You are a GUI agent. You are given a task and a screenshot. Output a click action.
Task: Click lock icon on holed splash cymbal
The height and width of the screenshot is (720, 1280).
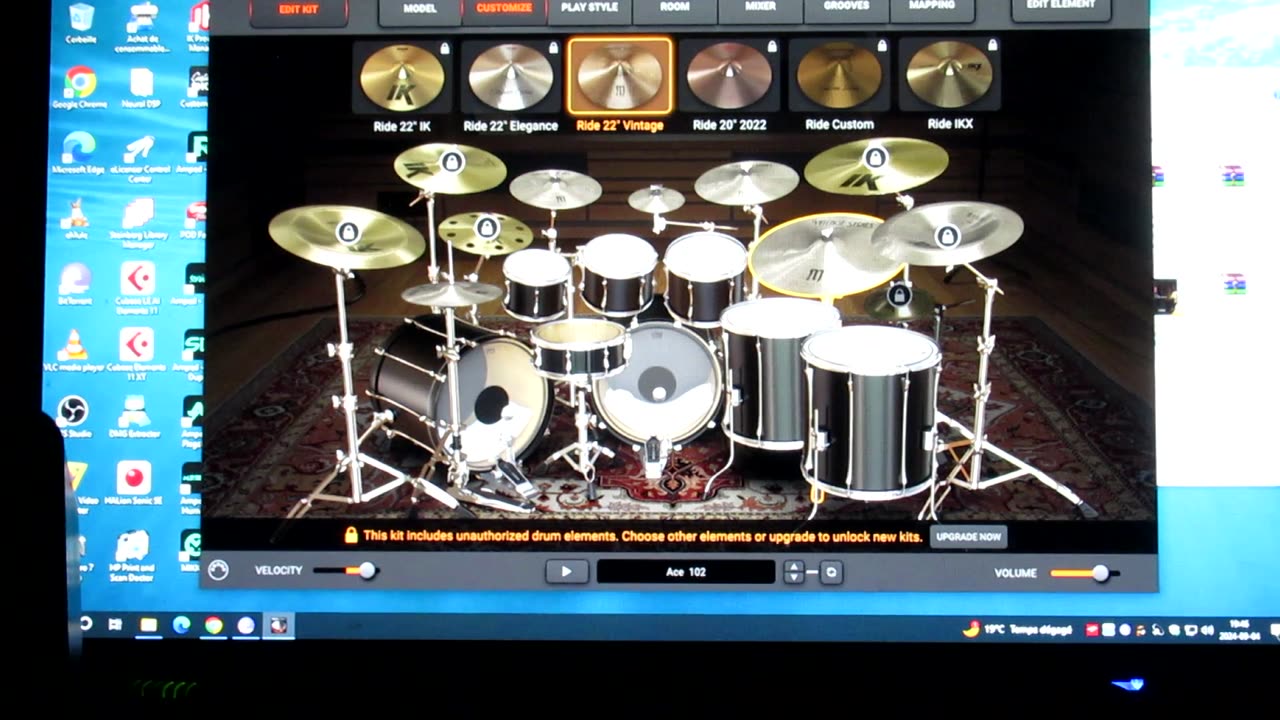pos(486,228)
